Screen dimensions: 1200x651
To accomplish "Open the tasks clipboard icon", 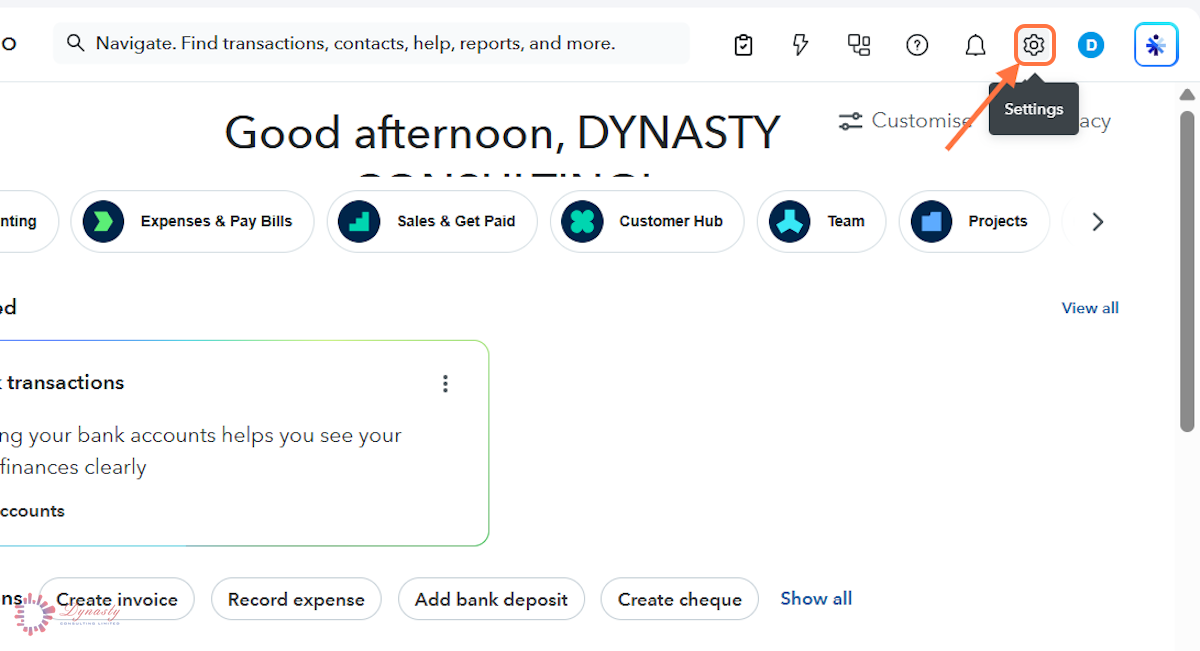I will point(743,45).
